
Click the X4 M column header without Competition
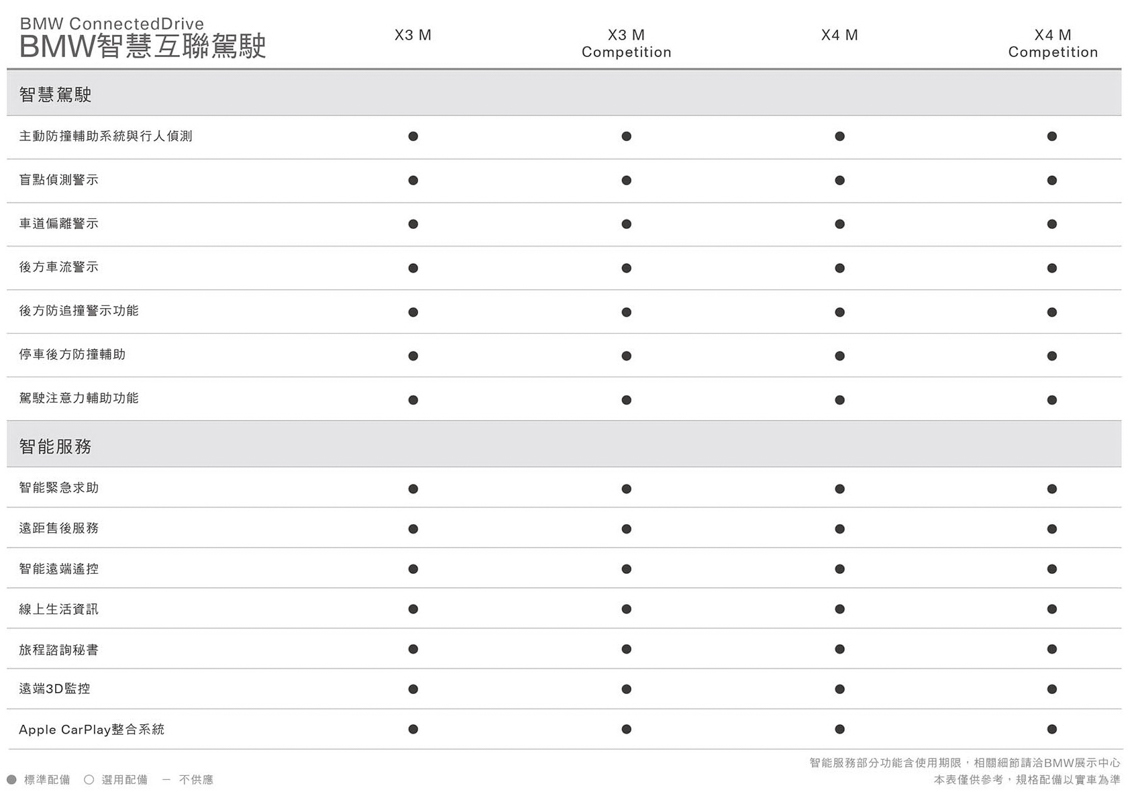click(x=840, y=35)
